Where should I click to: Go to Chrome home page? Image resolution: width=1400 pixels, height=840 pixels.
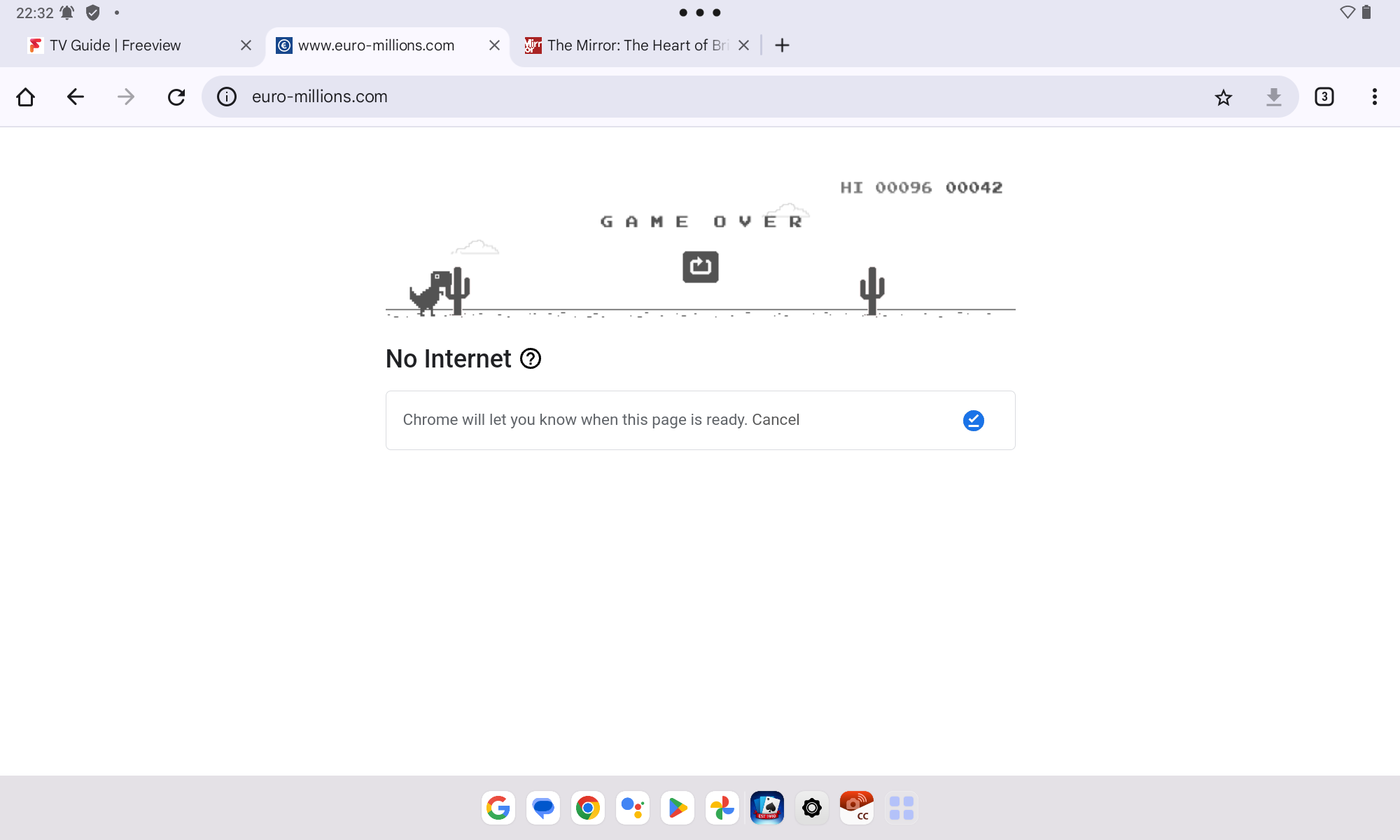tap(26, 97)
